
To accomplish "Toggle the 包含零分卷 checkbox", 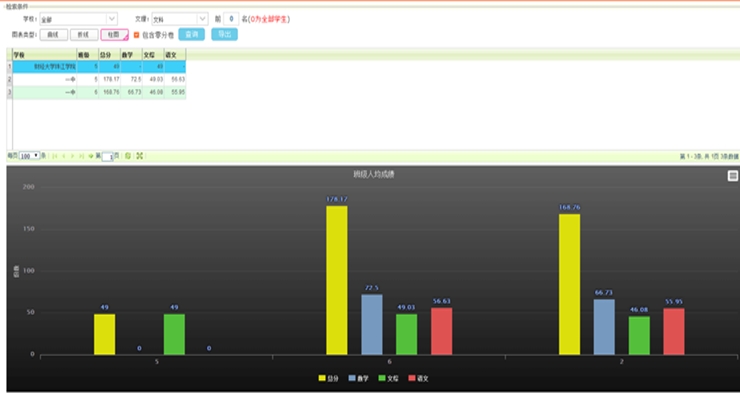I will point(136,35).
